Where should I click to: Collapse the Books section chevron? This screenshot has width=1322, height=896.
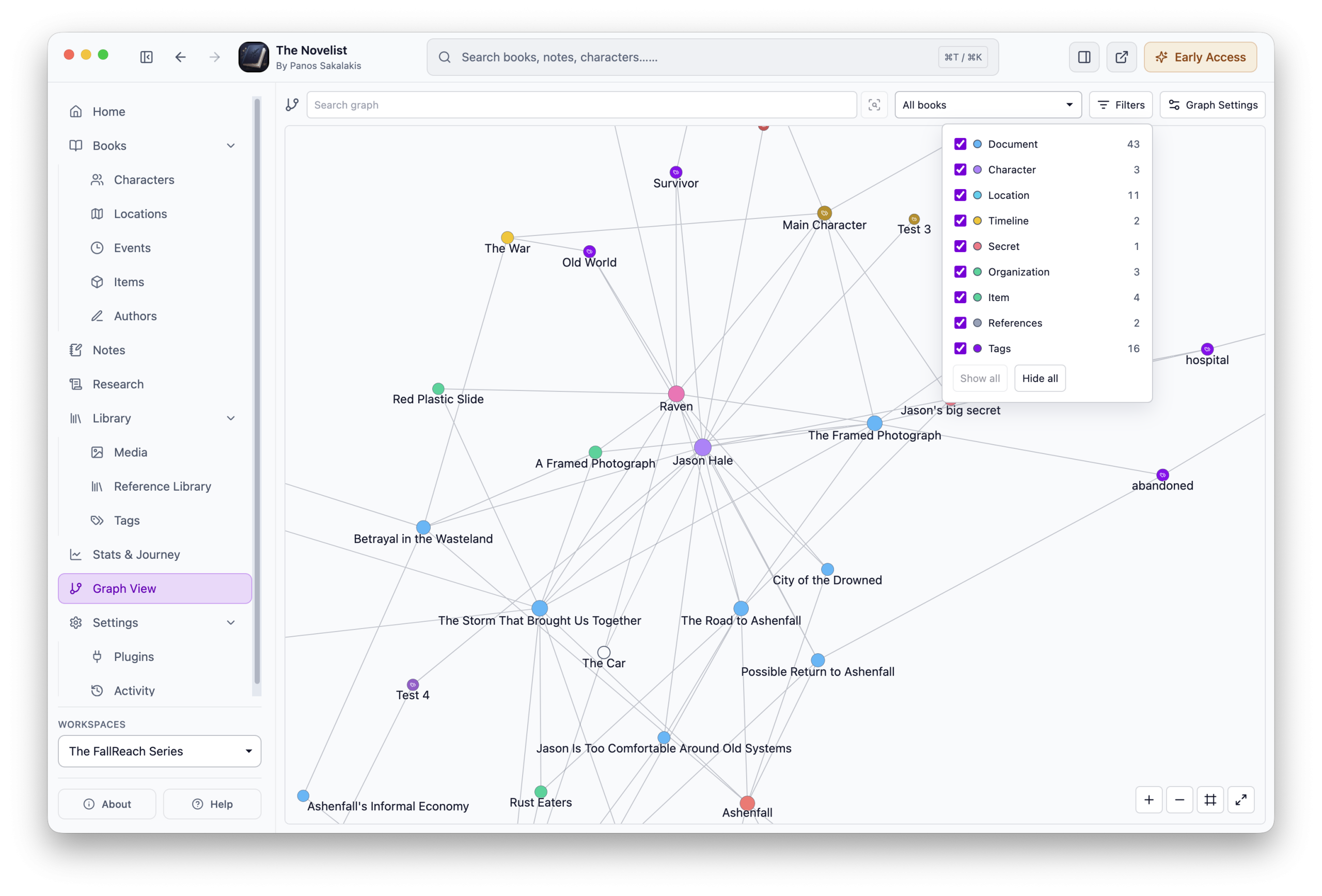click(x=230, y=146)
